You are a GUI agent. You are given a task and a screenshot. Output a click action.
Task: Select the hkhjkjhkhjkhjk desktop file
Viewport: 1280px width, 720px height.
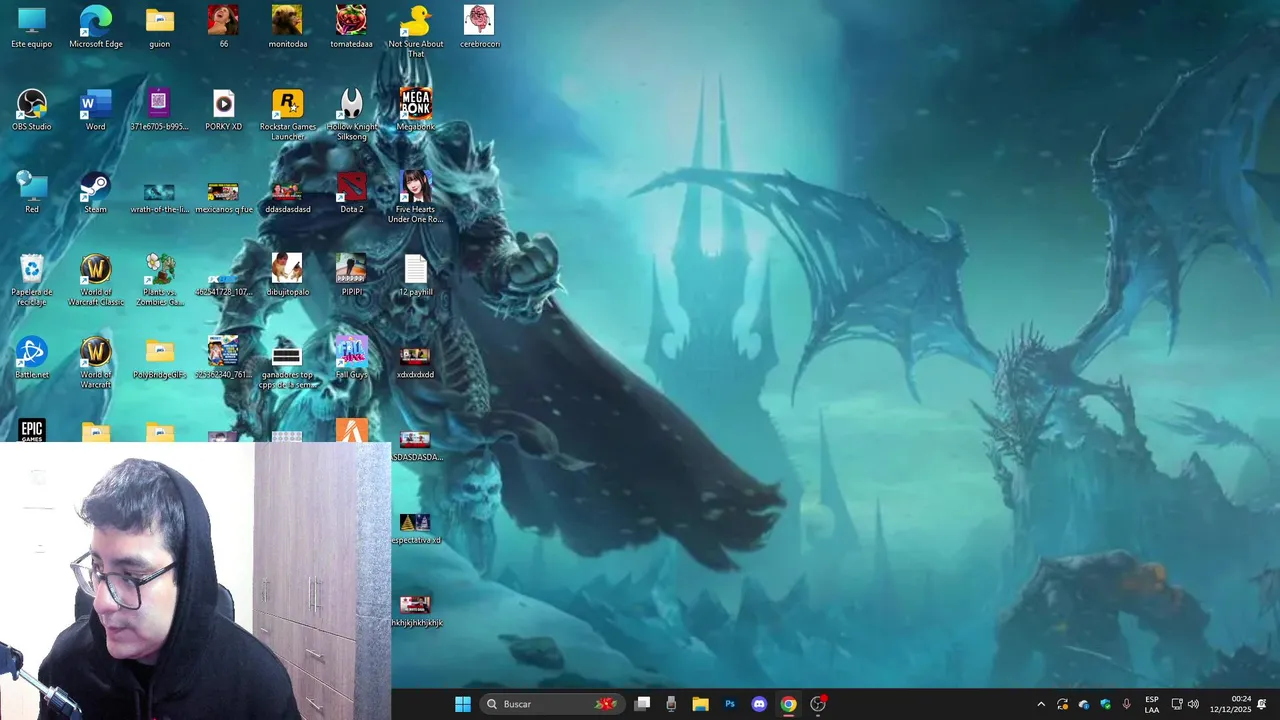coord(415,611)
